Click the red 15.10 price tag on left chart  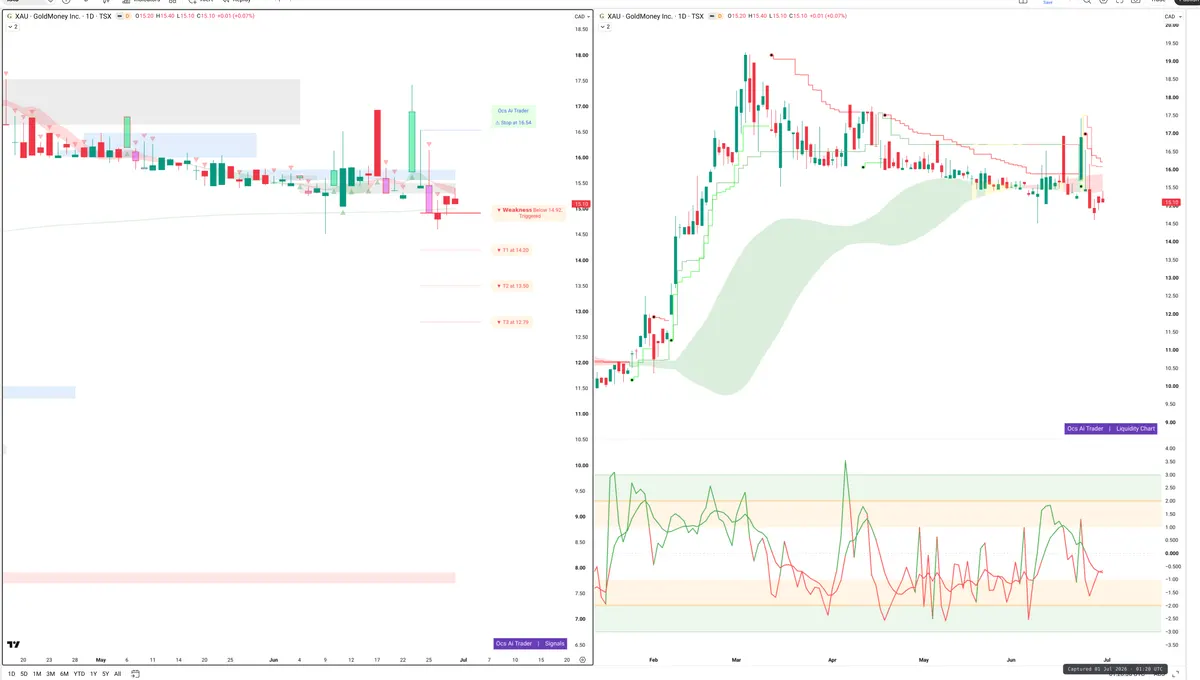pos(581,204)
